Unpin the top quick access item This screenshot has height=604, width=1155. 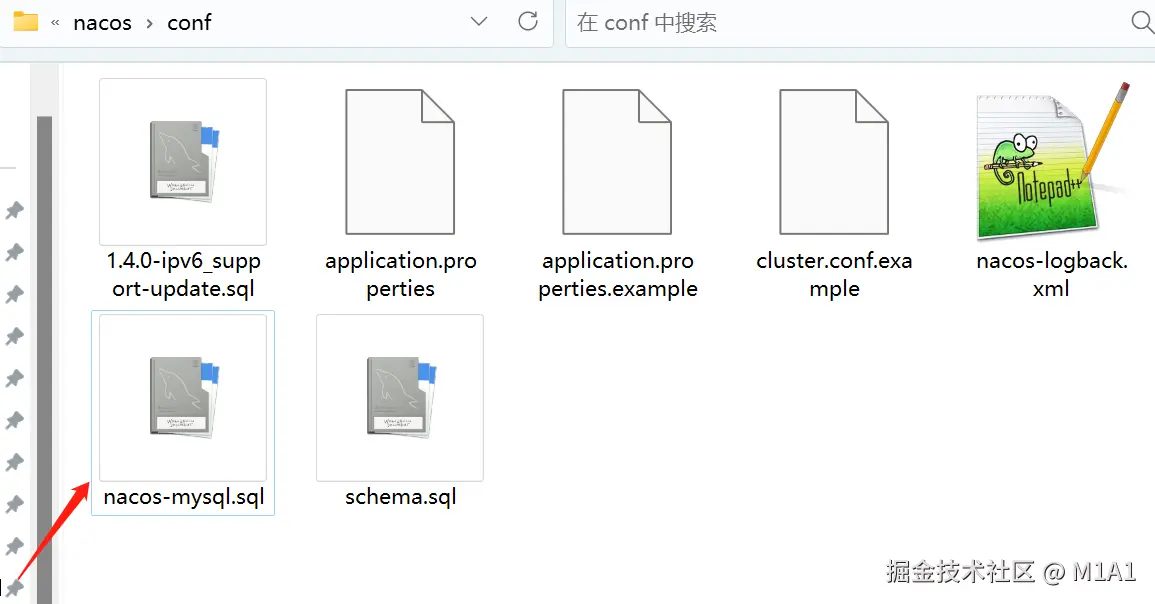[15, 210]
